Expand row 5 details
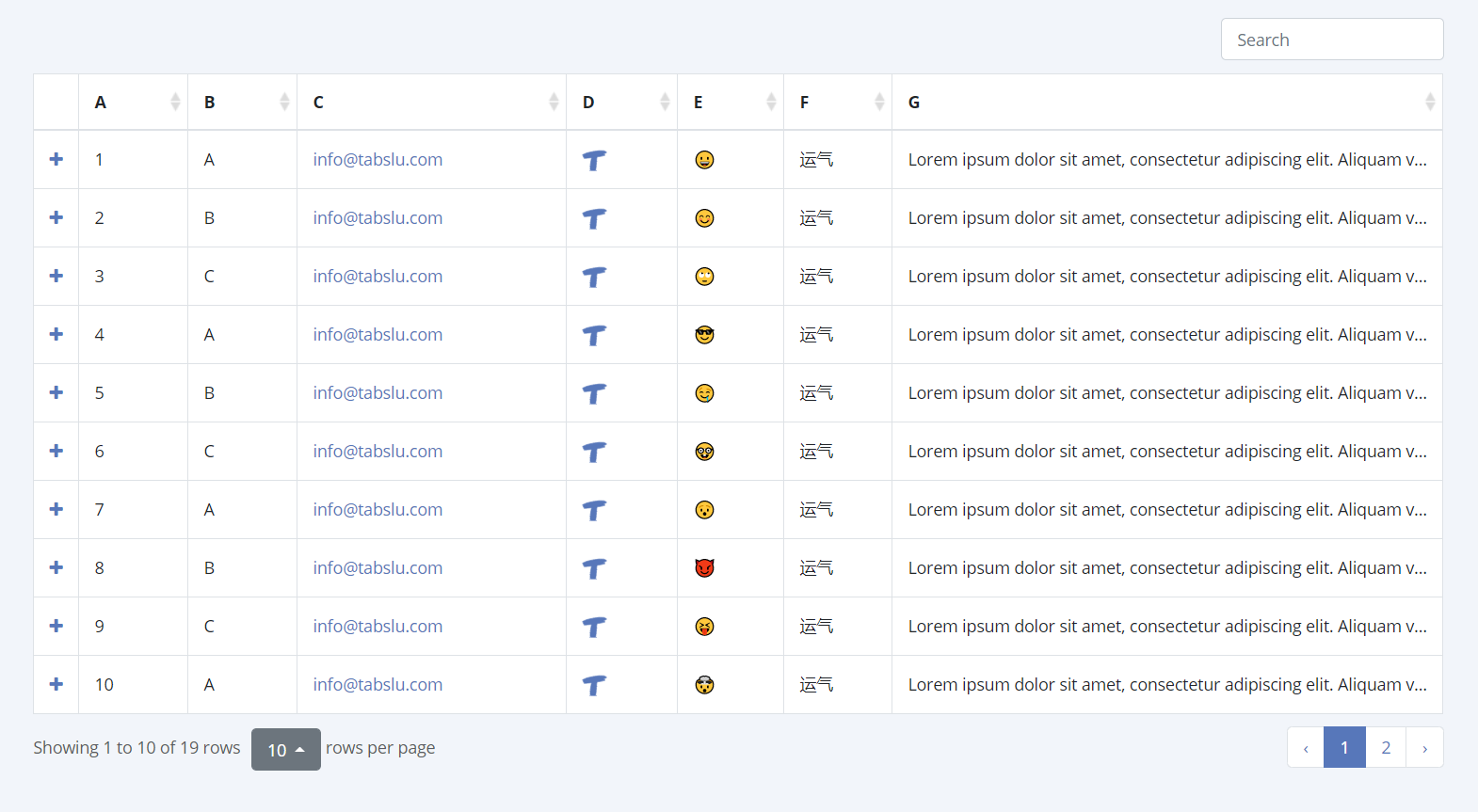This screenshot has width=1478, height=812. tap(56, 392)
